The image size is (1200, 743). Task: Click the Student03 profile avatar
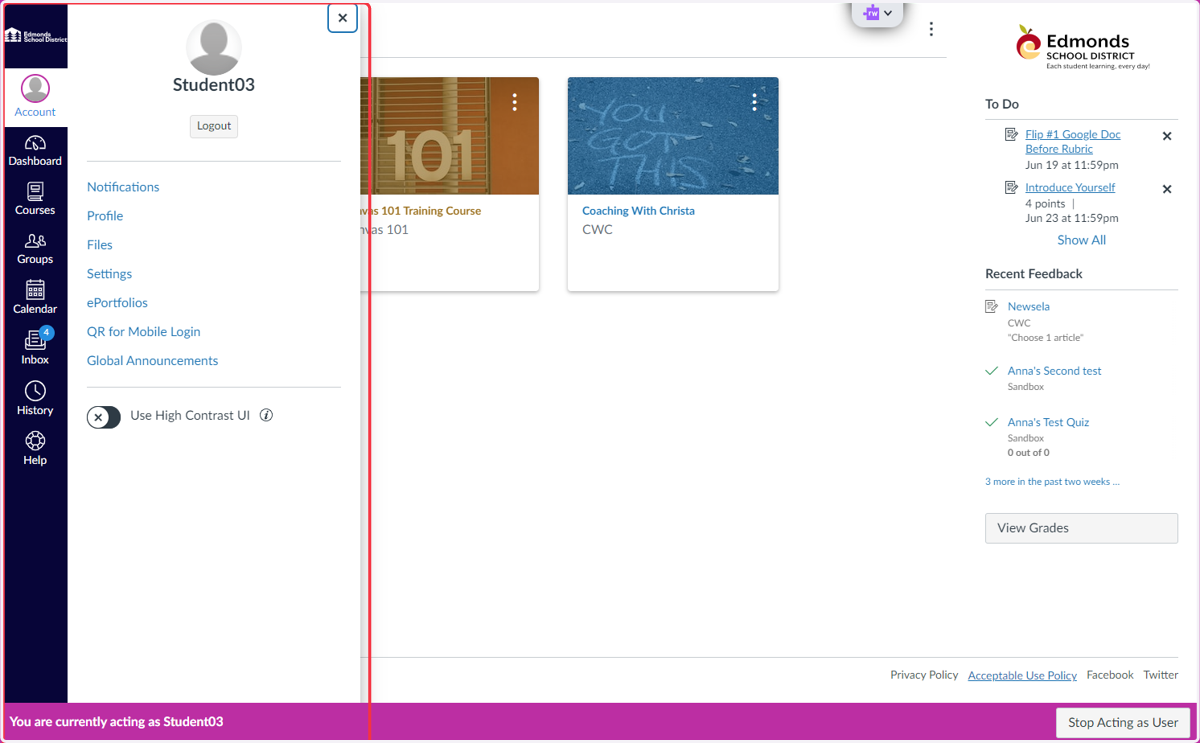pos(214,46)
